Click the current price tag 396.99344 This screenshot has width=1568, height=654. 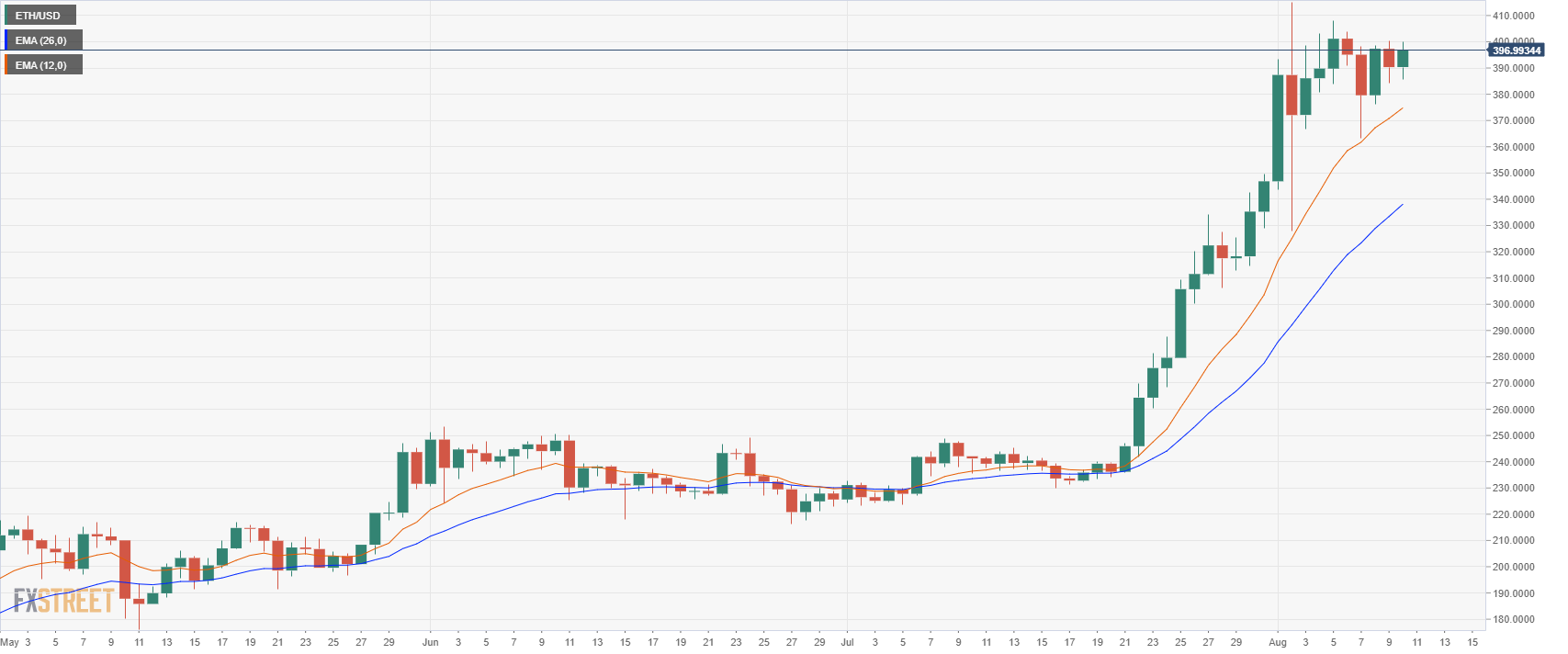pos(1516,51)
